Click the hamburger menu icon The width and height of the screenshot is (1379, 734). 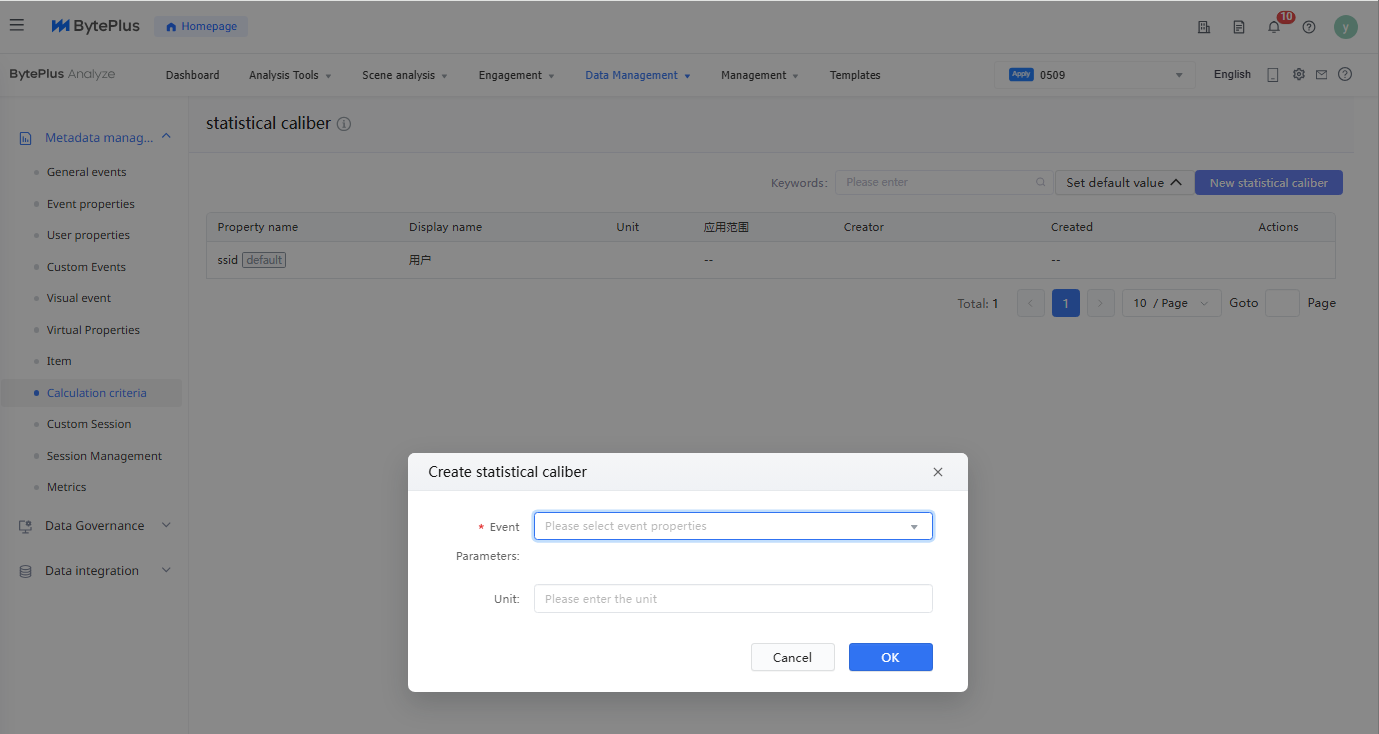[x=17, y=25]
